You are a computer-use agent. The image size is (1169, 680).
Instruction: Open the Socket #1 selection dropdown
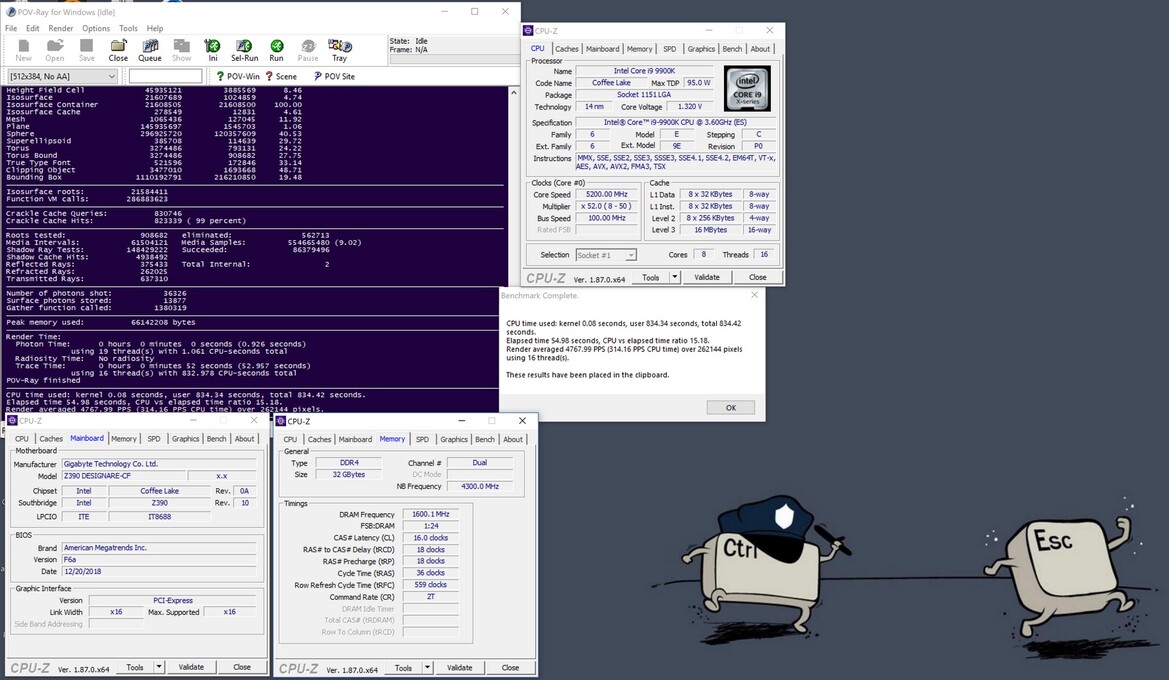tap(605, 255)
